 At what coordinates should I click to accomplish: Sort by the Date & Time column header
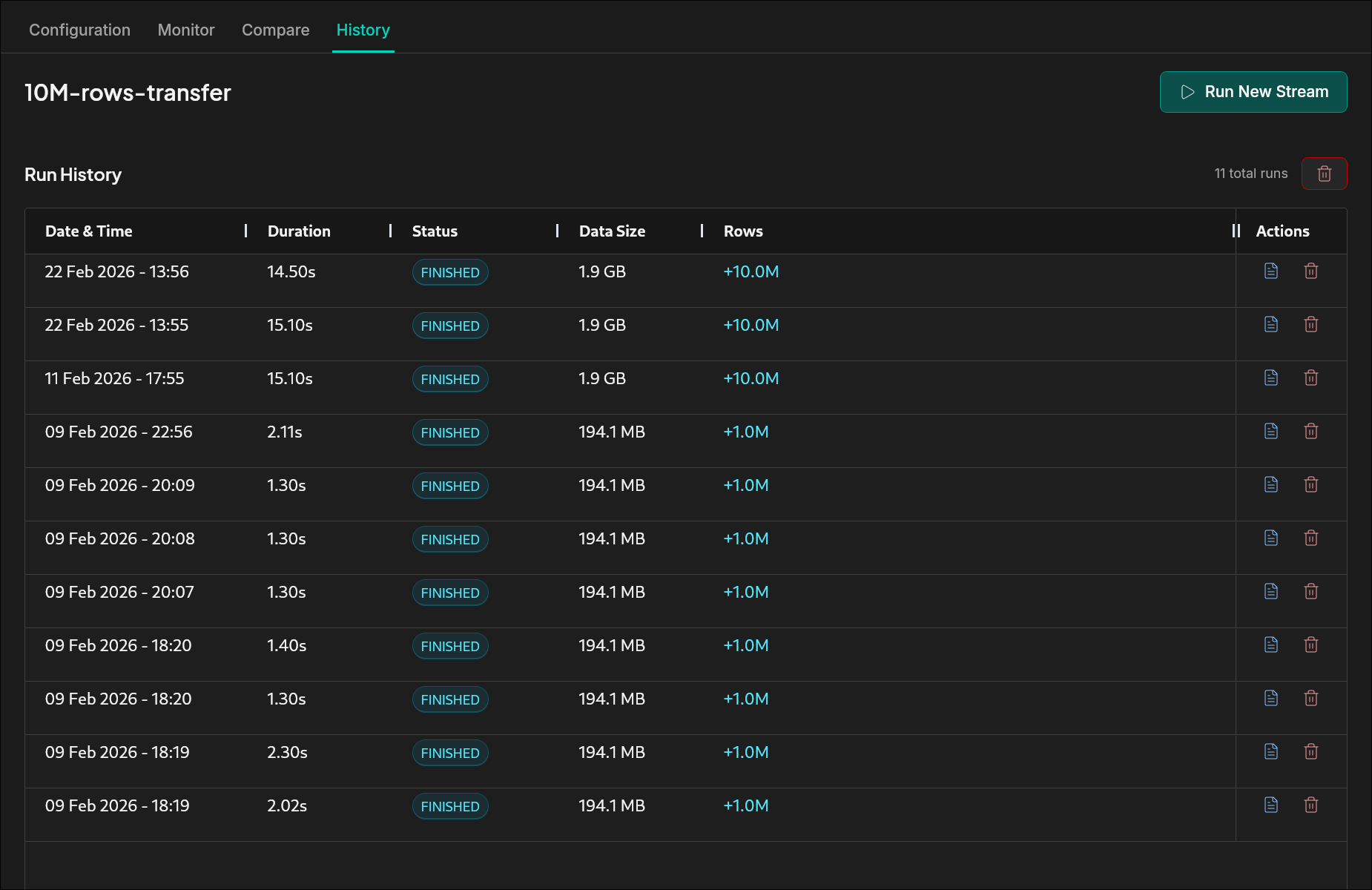89,231
